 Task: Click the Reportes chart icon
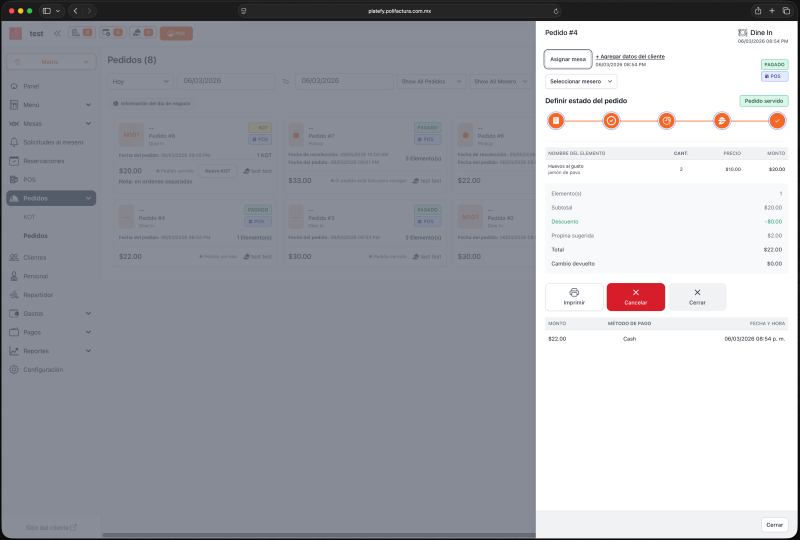[x=14, y=351]
